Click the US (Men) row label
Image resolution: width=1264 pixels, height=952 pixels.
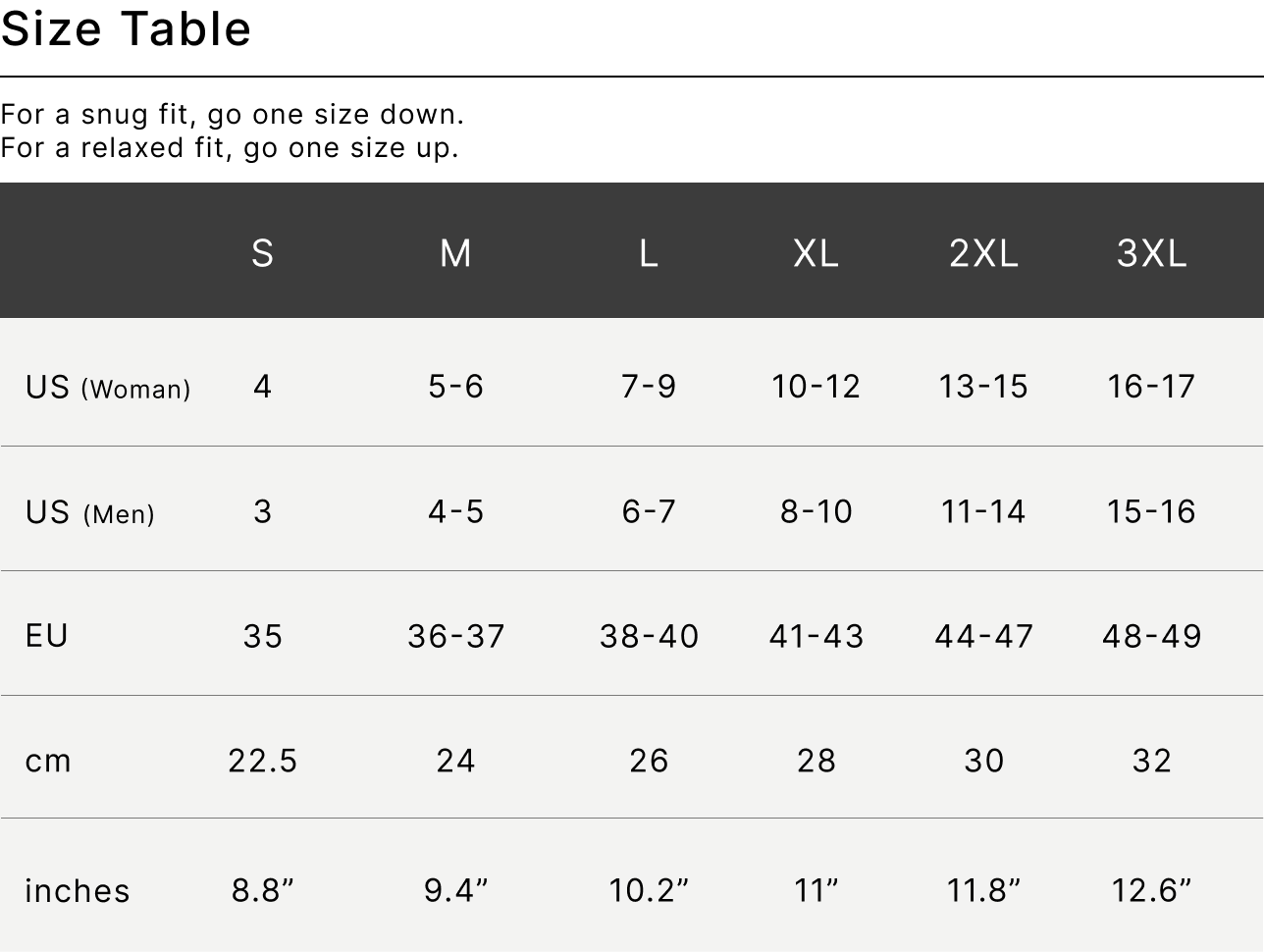[x=90, y=512]
